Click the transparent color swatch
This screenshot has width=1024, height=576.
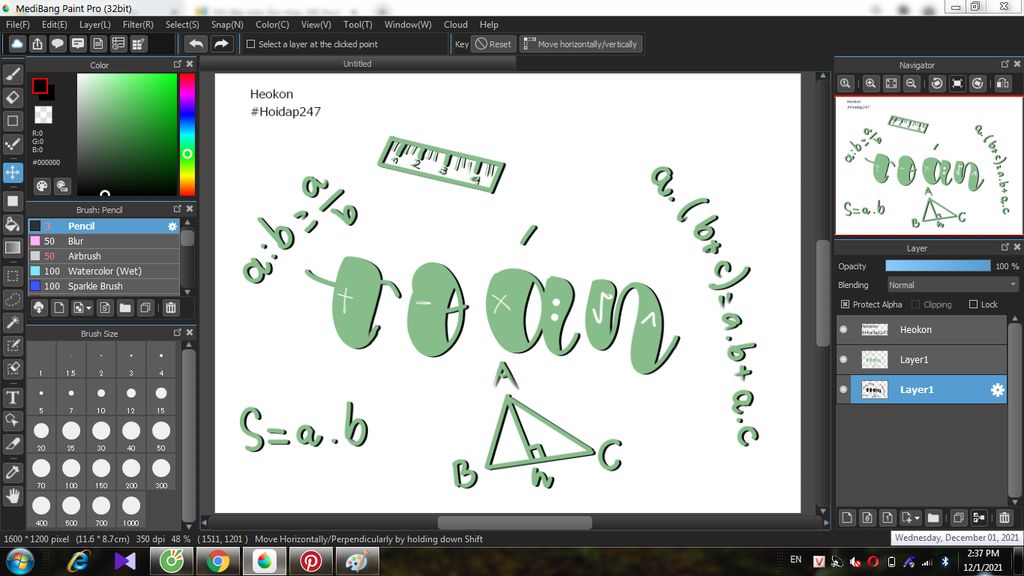click(43, 114)
